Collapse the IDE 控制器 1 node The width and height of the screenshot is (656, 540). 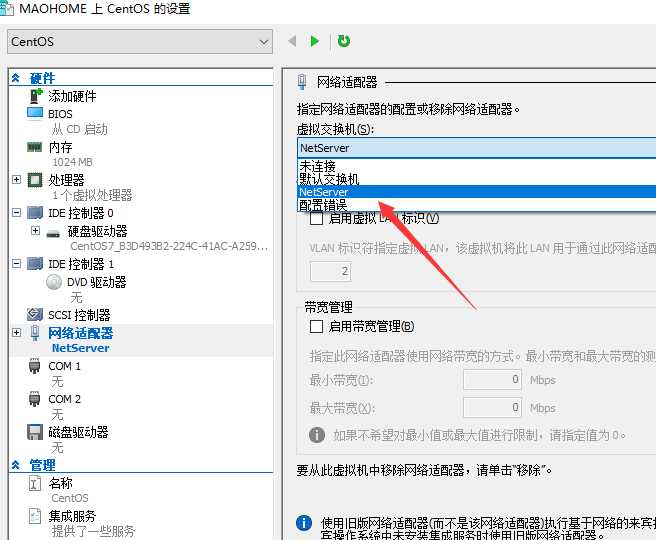16,264
